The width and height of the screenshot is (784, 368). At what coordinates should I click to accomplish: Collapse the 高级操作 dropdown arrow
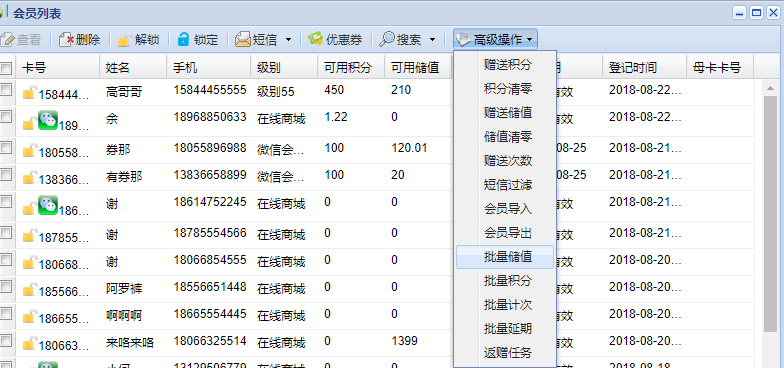click(x=530, y=40)
